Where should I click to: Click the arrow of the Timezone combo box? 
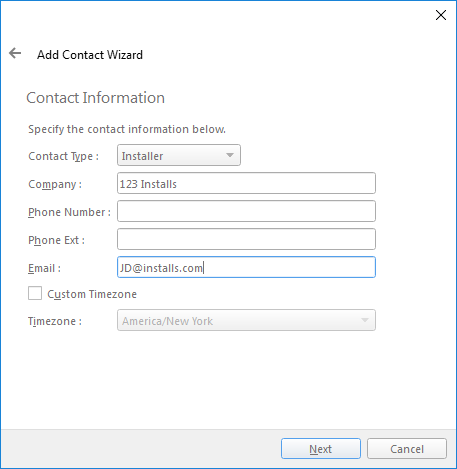365,320
